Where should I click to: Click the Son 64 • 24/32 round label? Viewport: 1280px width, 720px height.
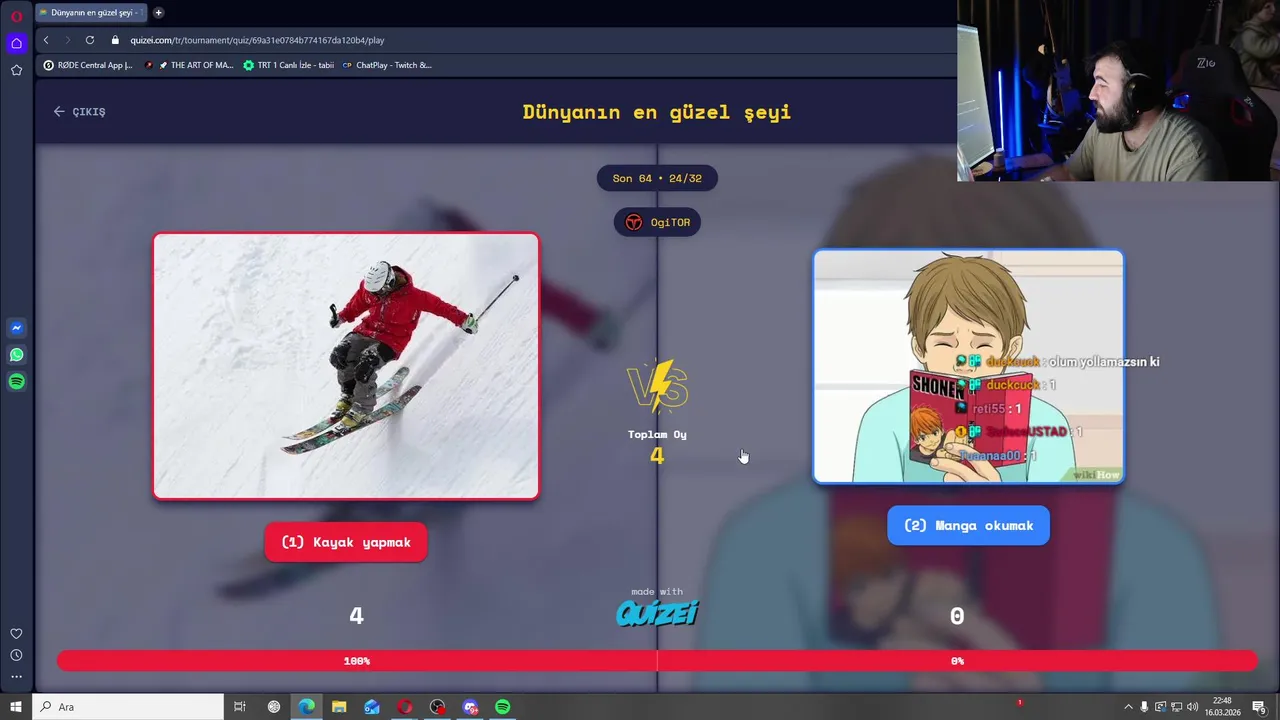pos(657,178)
